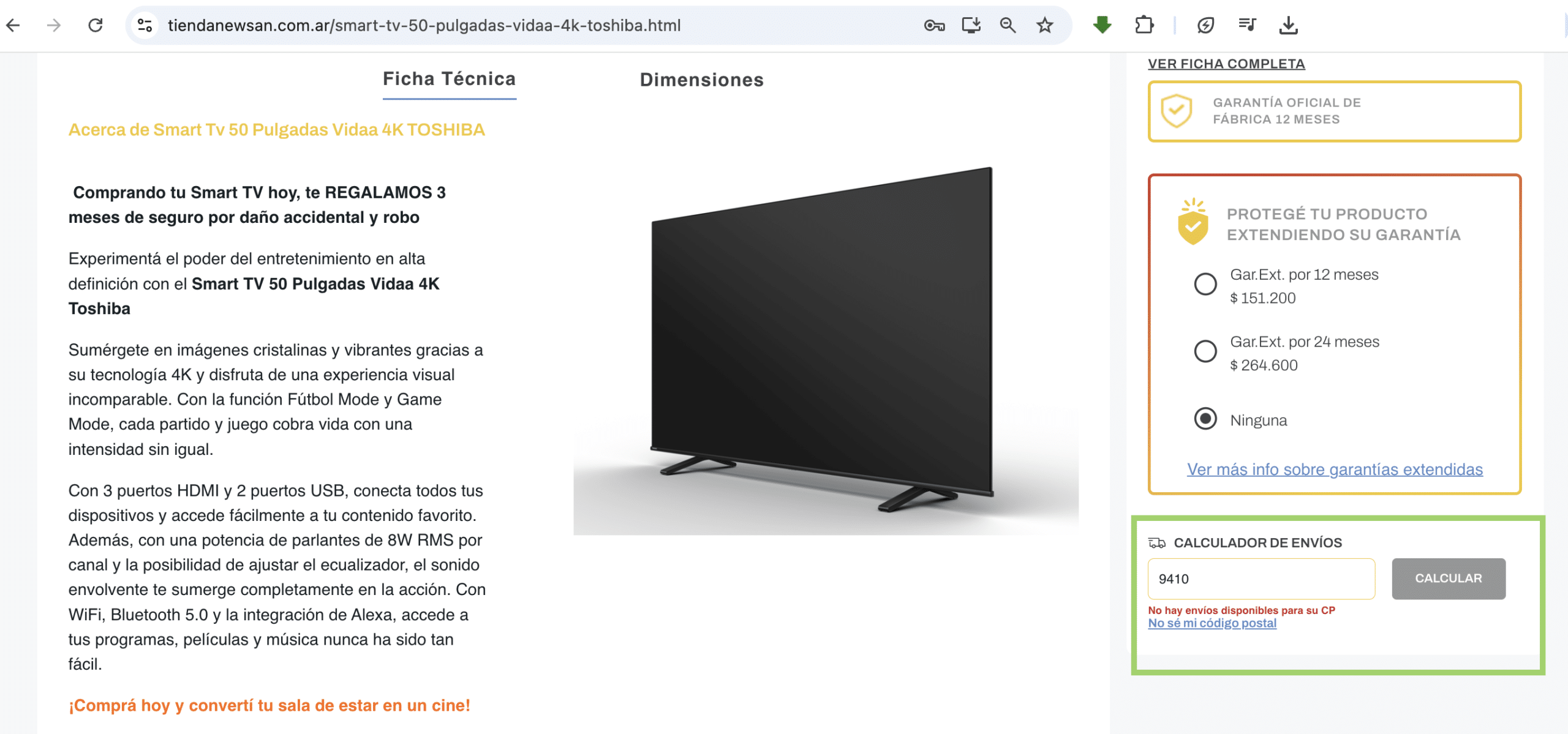
Task: Click the browser back arrow
Action: click(x=13, y=25)
